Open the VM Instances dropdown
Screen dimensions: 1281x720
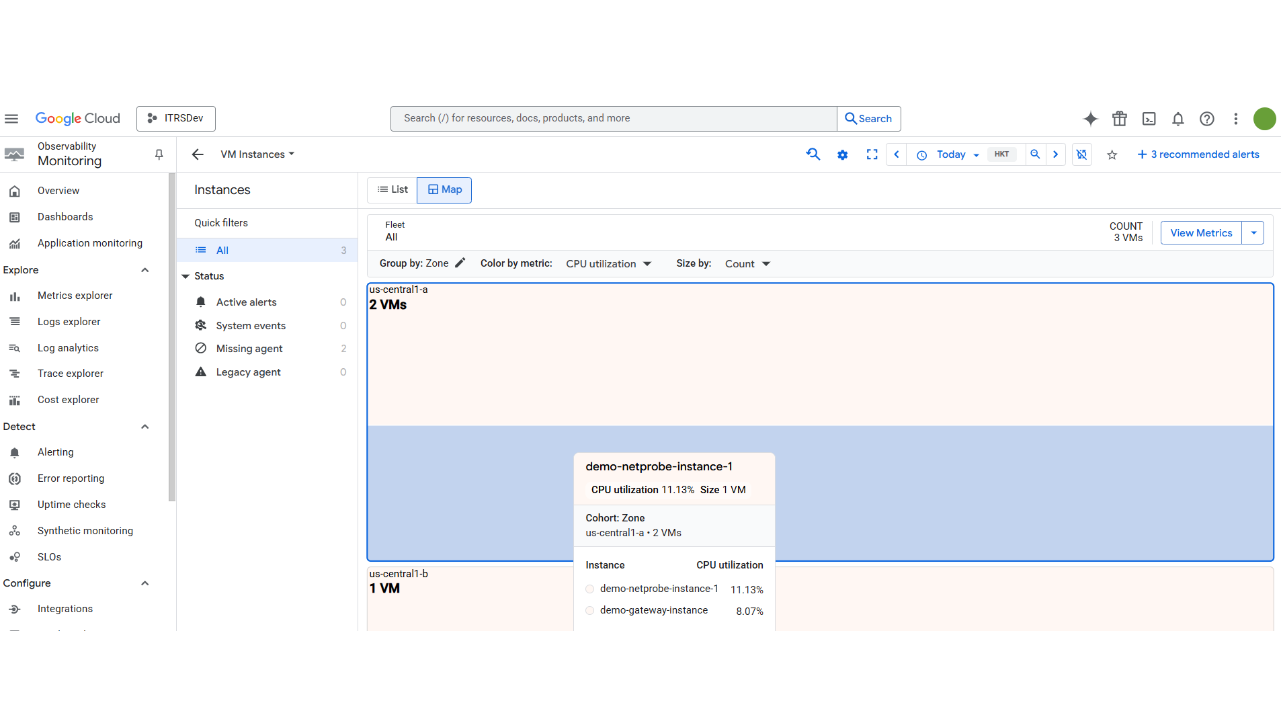pyautogui.click(x=258, y=154)
